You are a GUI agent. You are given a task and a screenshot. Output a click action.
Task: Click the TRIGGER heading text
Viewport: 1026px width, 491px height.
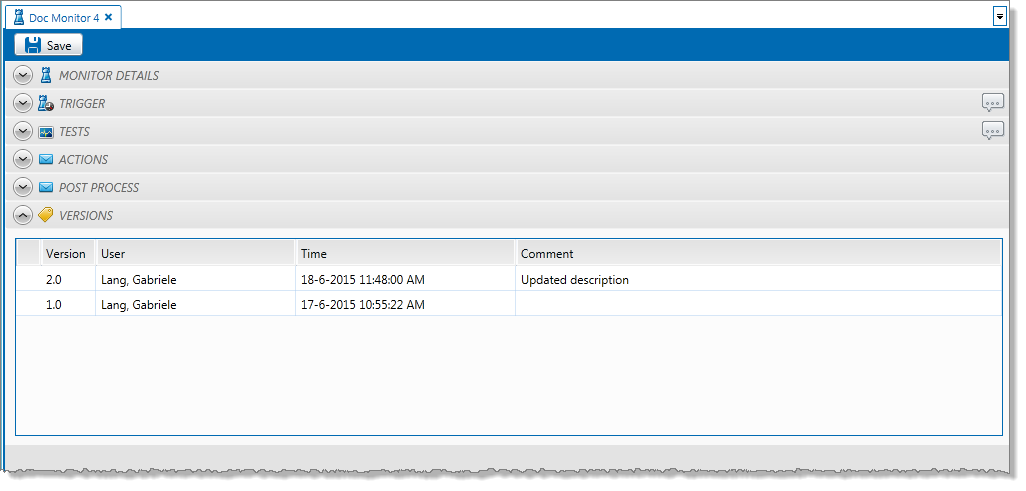pos(82,104)
